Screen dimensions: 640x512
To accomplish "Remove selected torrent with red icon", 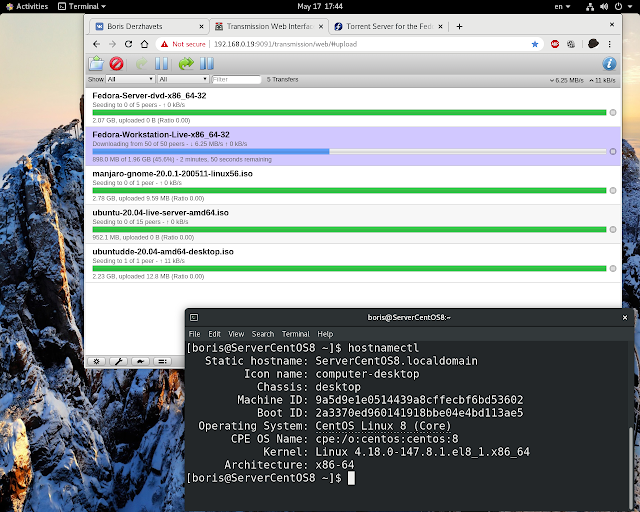I will point(116,64).
